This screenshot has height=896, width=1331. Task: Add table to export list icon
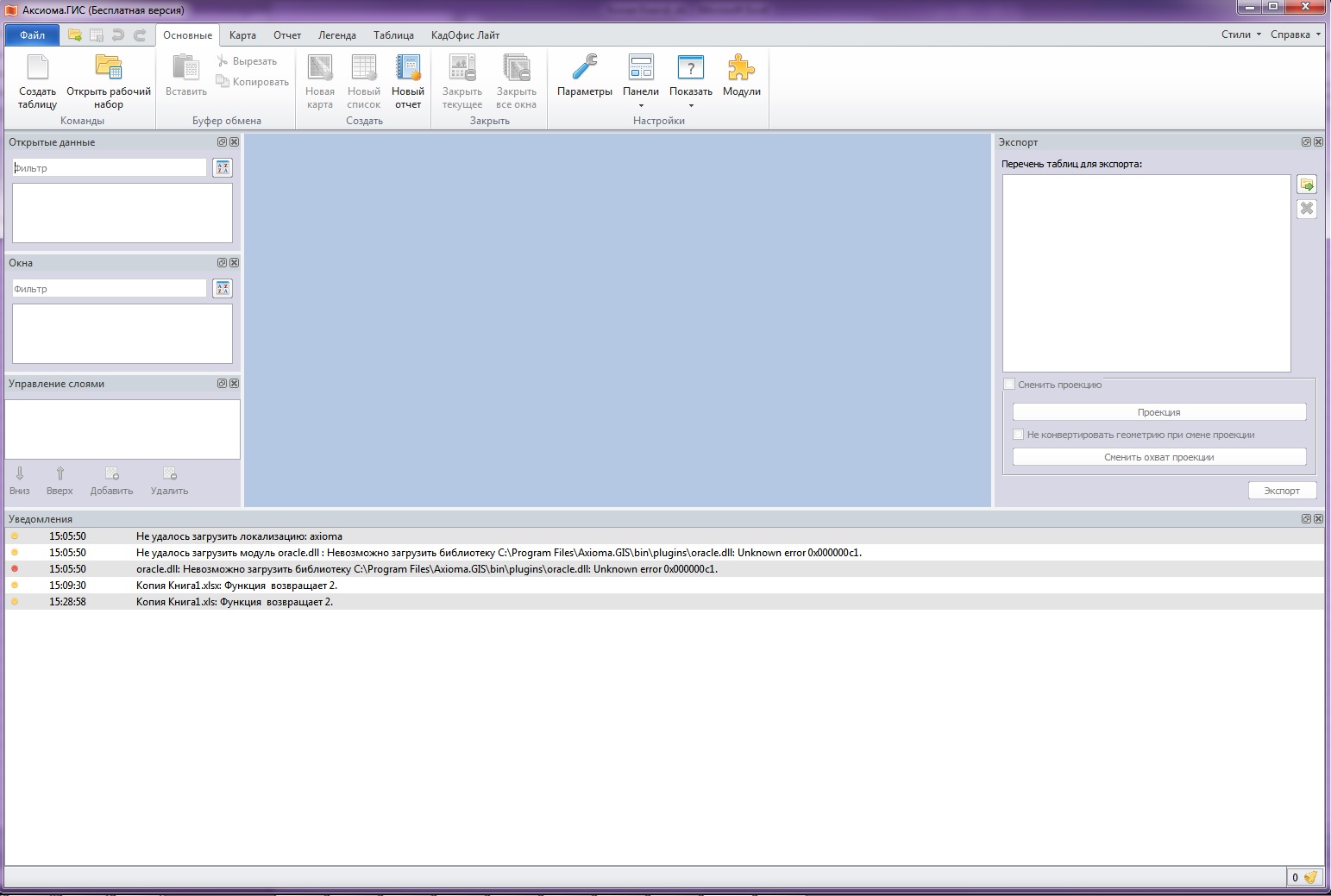1307,185
